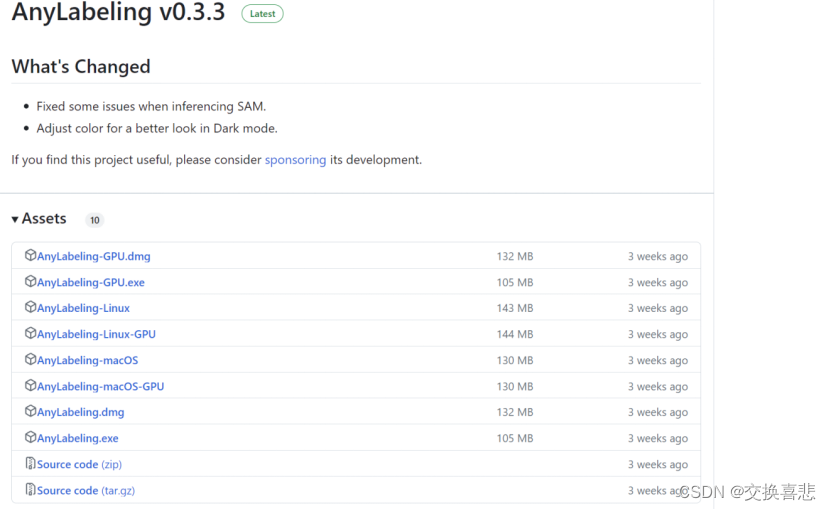Click the 143 MB size of AnyLabeling-Linux
The image size is (831, 510).
pyautogui.click(x=515, y=308)
